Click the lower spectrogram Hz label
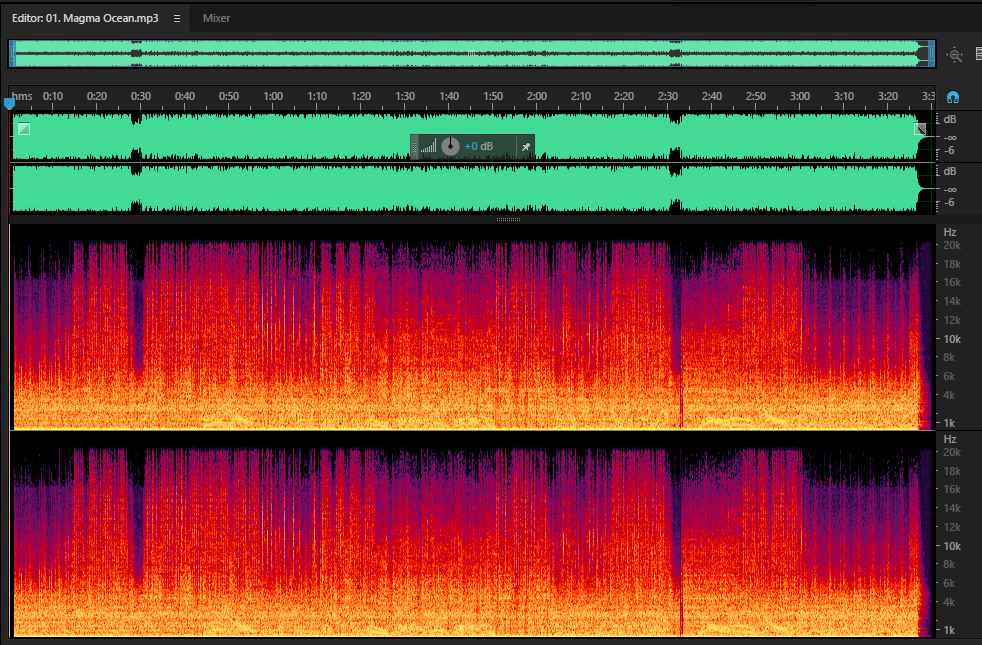This screenshot has height=645, width=982. [x=950, y=440]
